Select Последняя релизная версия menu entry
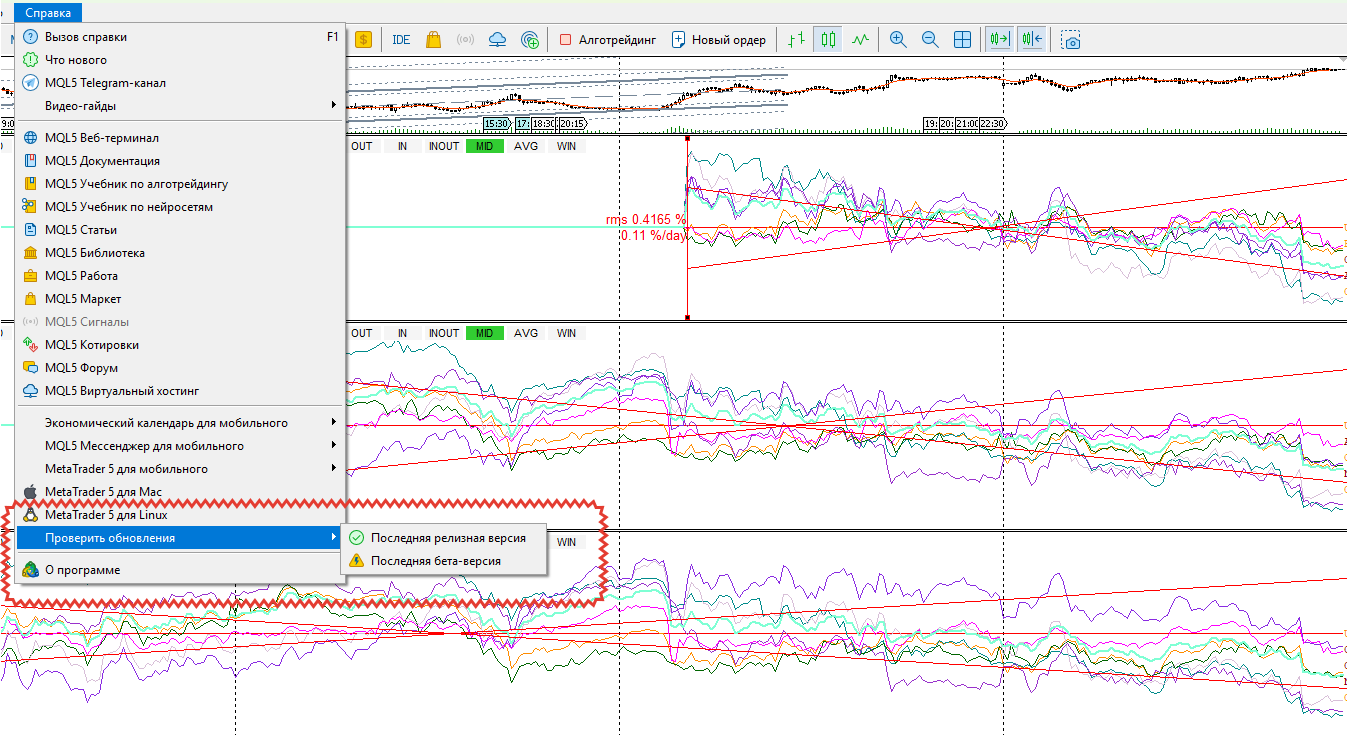The image size is (1347, 735). coord(447,538)
